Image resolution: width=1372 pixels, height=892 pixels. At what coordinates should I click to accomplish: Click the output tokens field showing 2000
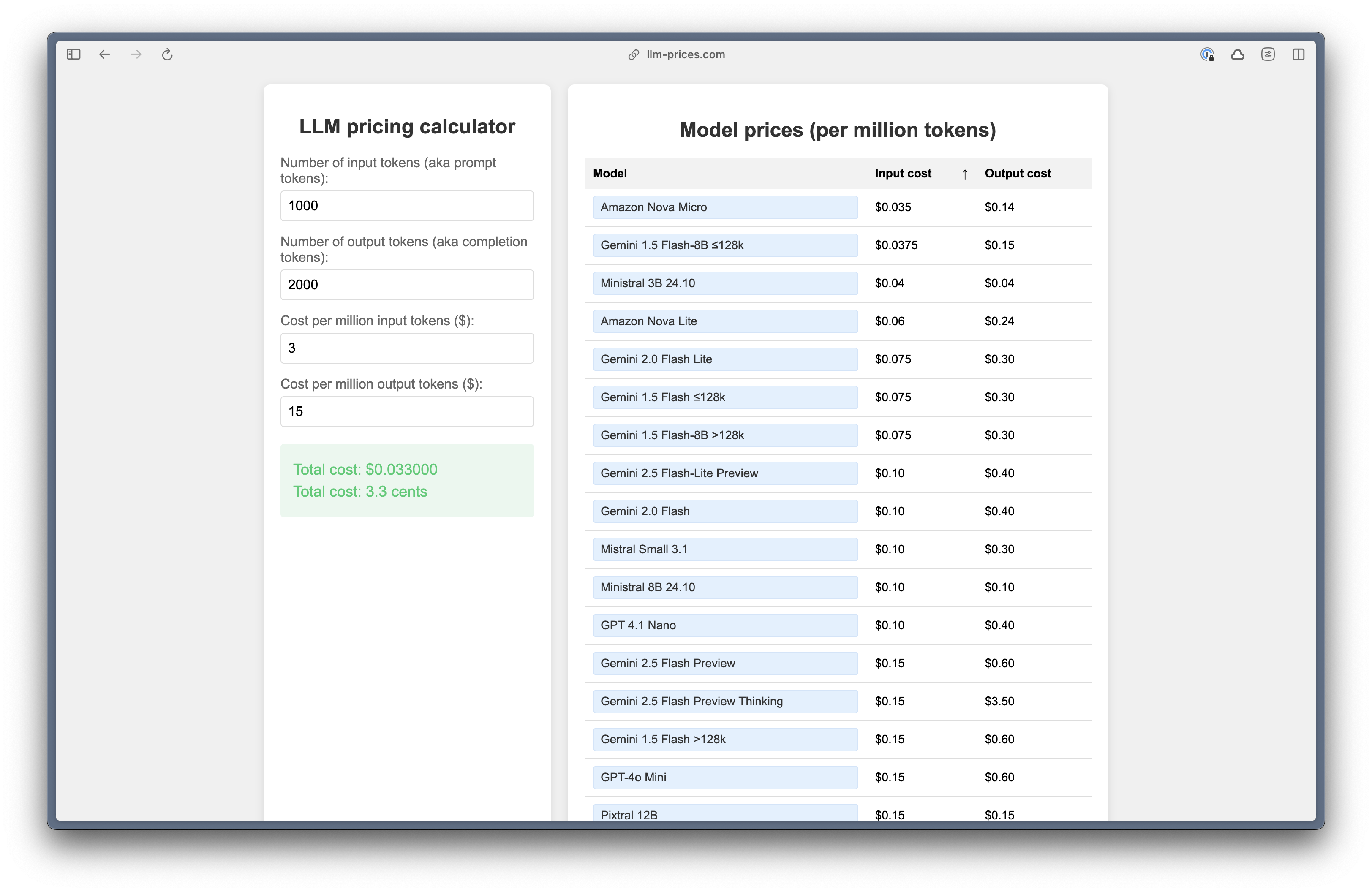click(x=407, y=285)
